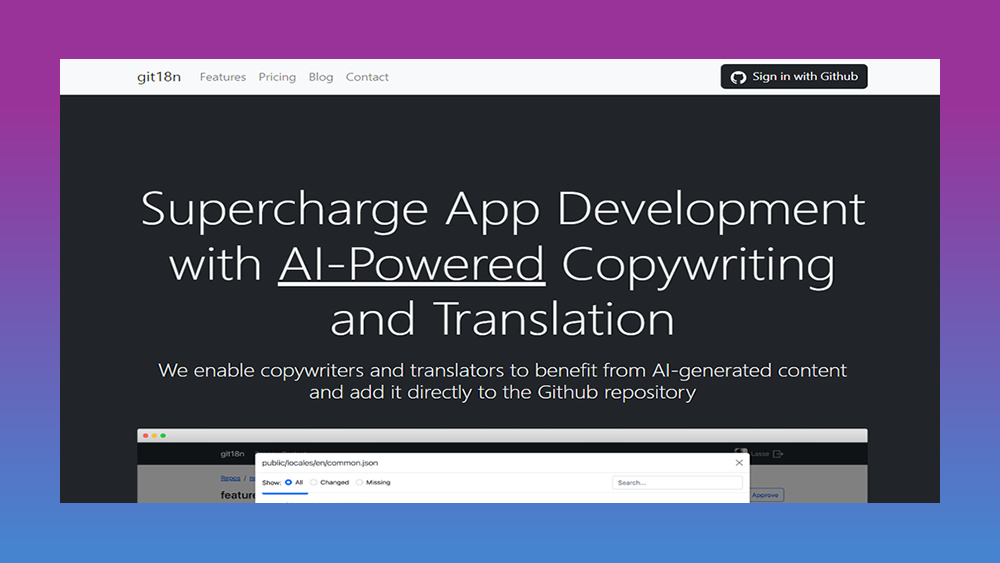
Task: Click the underlined AI-Powered headline text
Action: pyautogui.click(x=411, y=264)
